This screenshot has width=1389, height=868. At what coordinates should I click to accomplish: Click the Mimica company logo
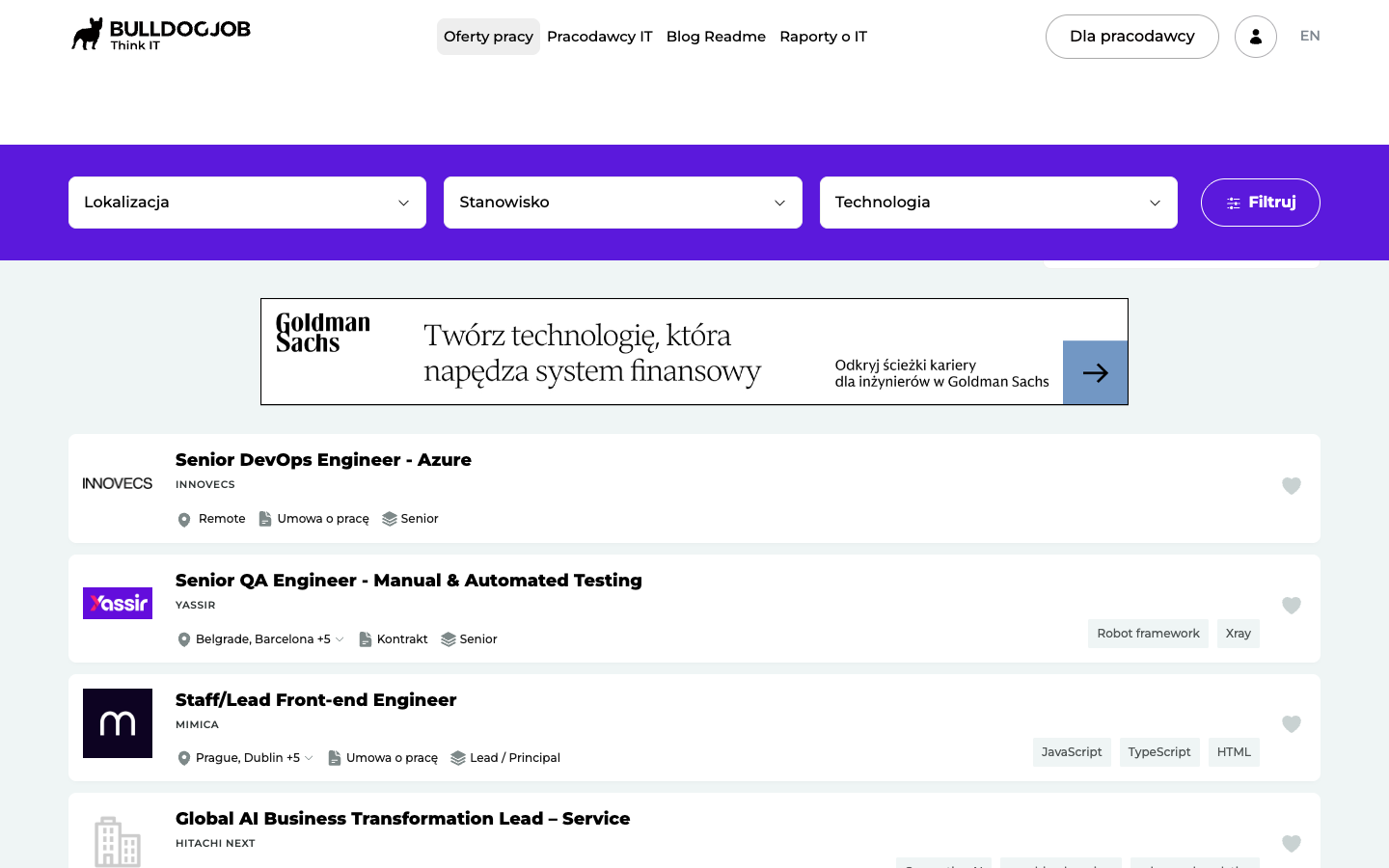[118, 723]
